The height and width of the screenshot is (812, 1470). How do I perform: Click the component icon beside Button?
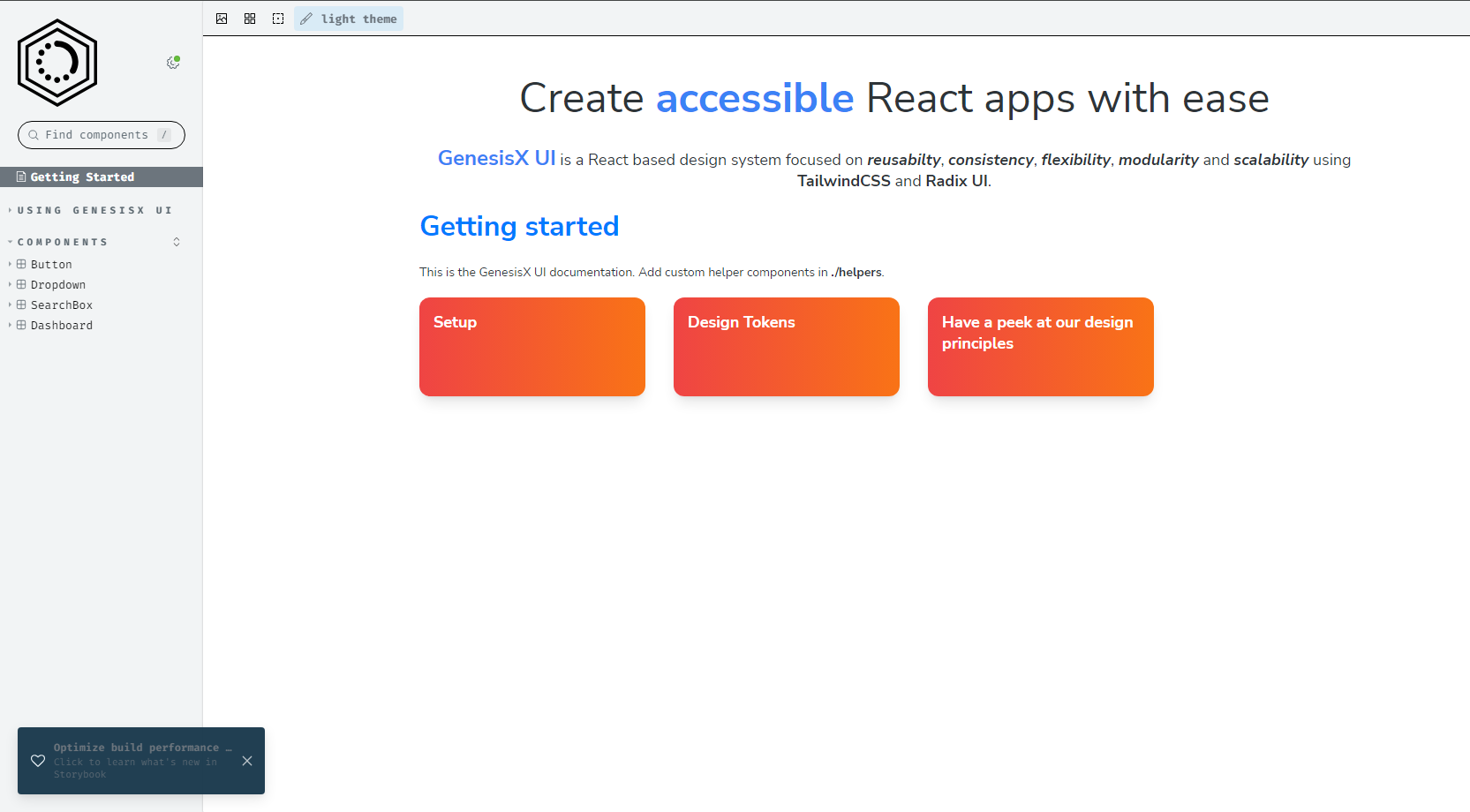pos(21,264)
